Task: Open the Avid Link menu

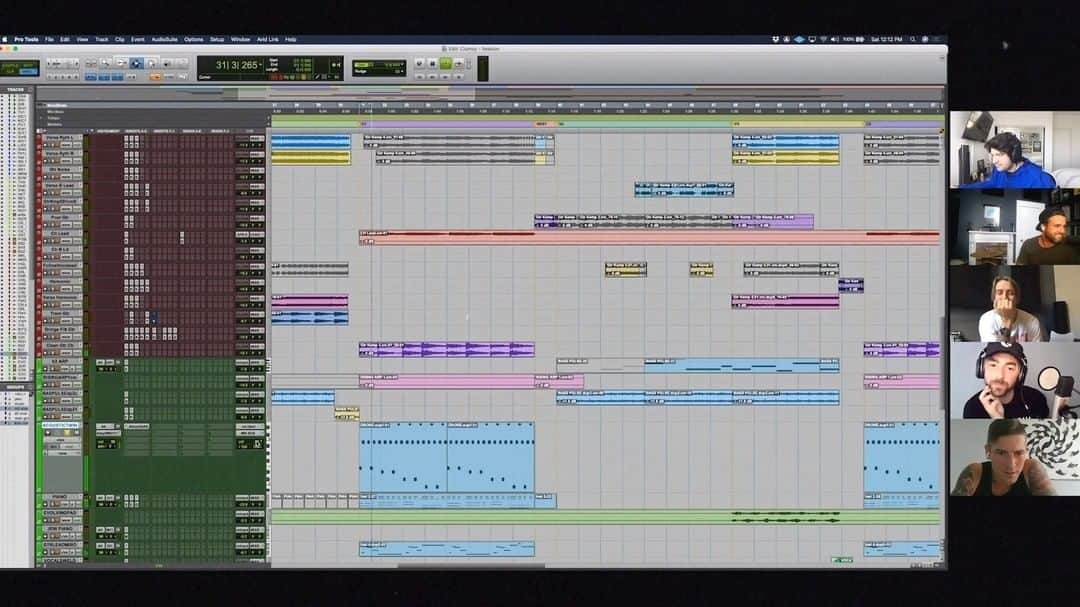Action: [x=267, y=39]
